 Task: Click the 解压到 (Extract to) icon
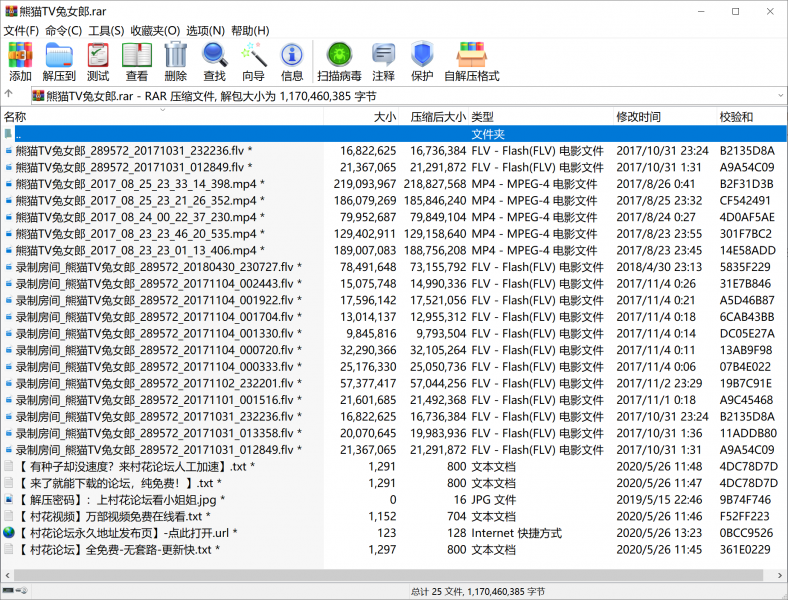pos(59,61)
